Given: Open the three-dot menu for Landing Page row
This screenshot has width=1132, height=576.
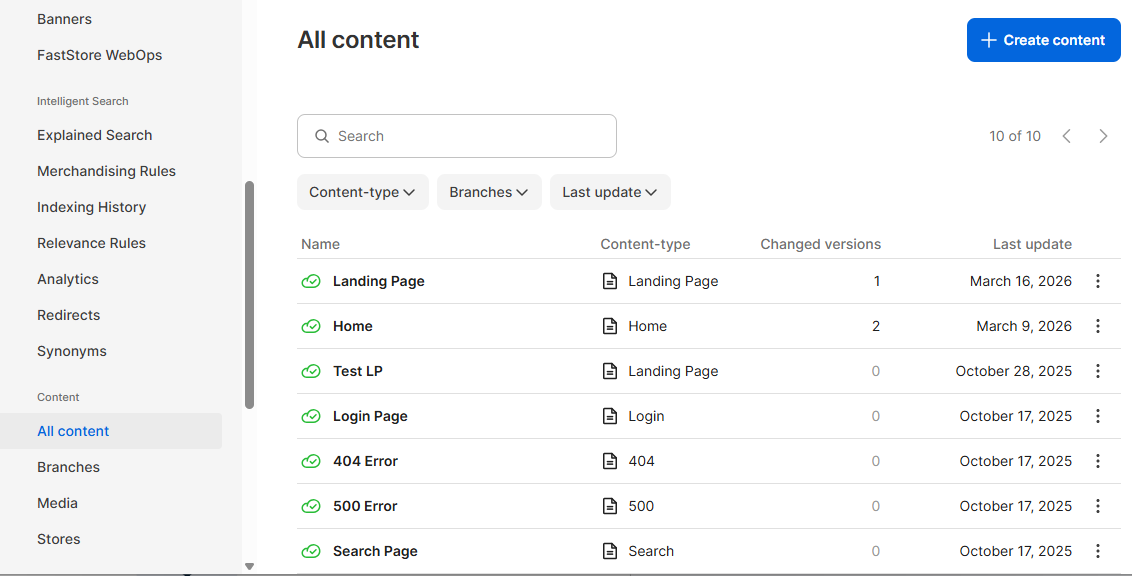Looking at the screenshot, I should [x=1097, y=281].
